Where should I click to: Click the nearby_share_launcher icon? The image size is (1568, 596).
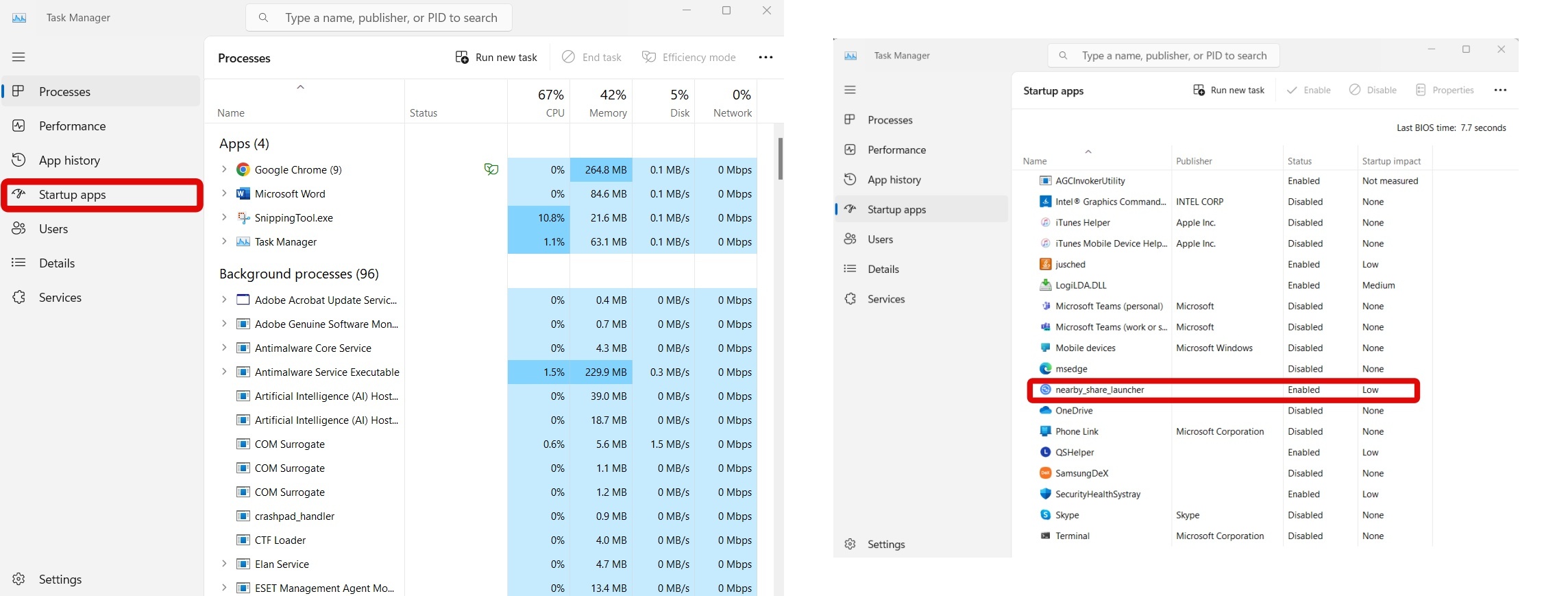pyautogui.click(x=1045, y=390)
